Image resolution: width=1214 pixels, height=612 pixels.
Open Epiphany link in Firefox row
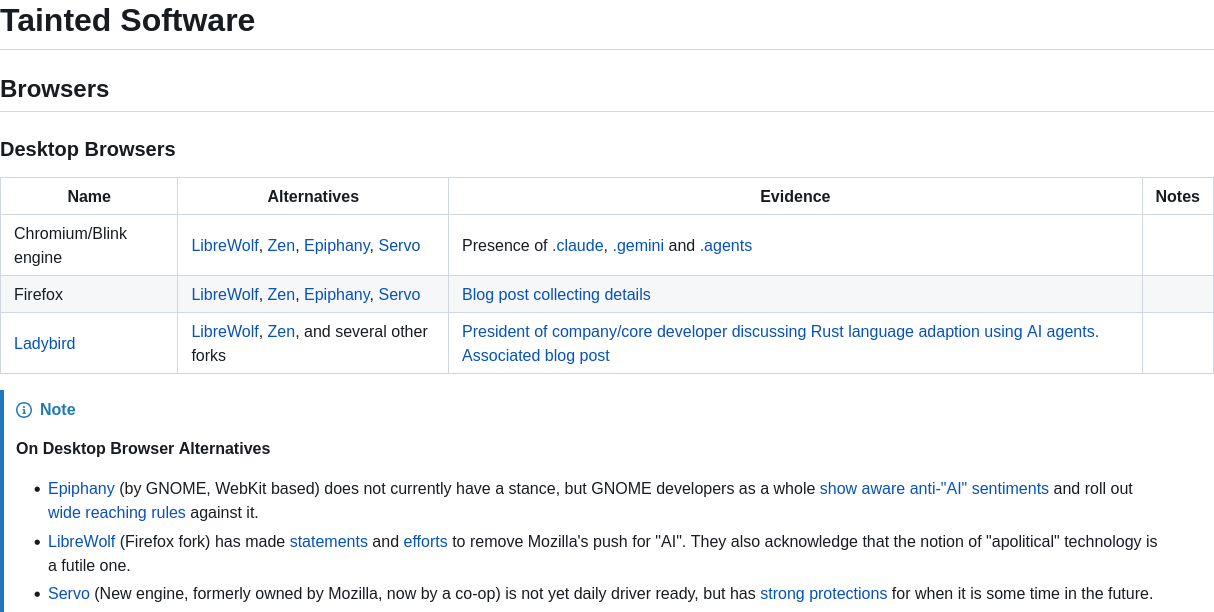tap(337, 294)
